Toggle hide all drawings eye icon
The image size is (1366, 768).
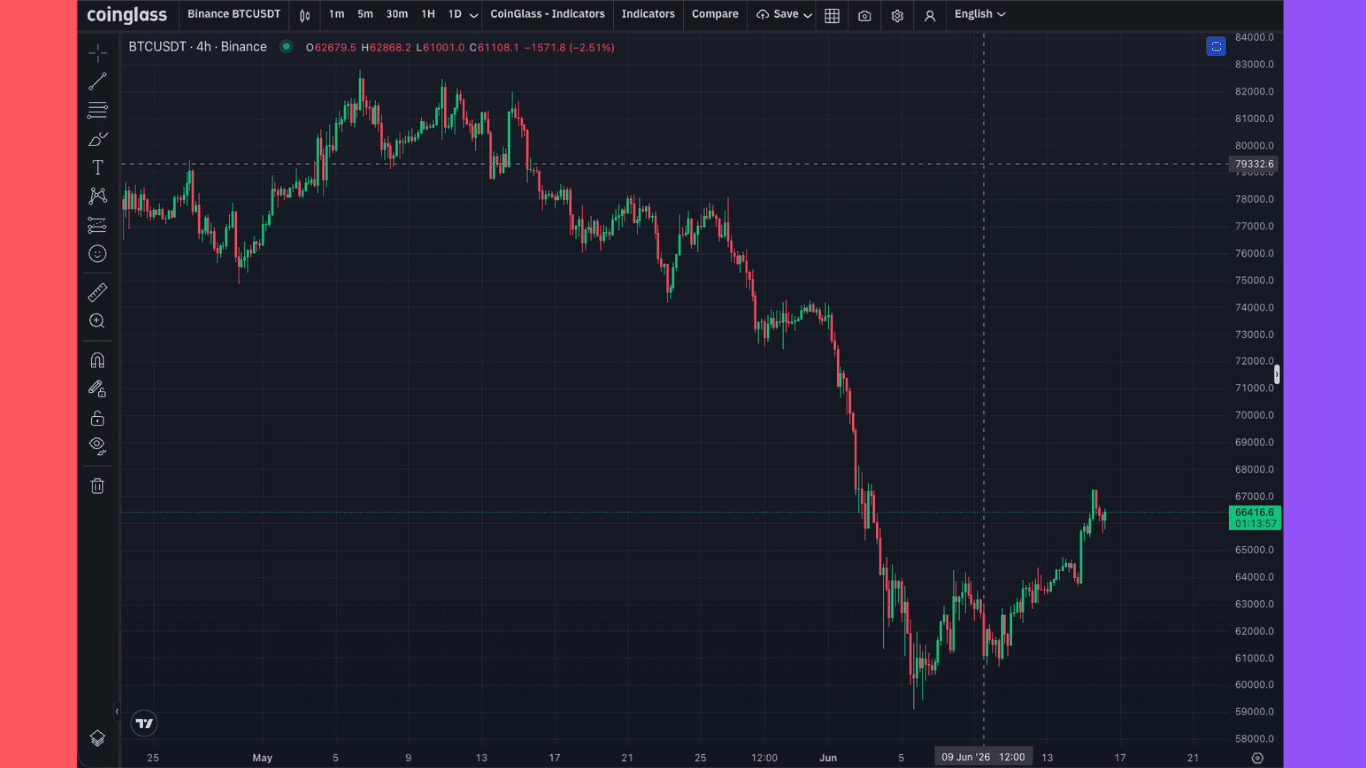click(97, 446)
